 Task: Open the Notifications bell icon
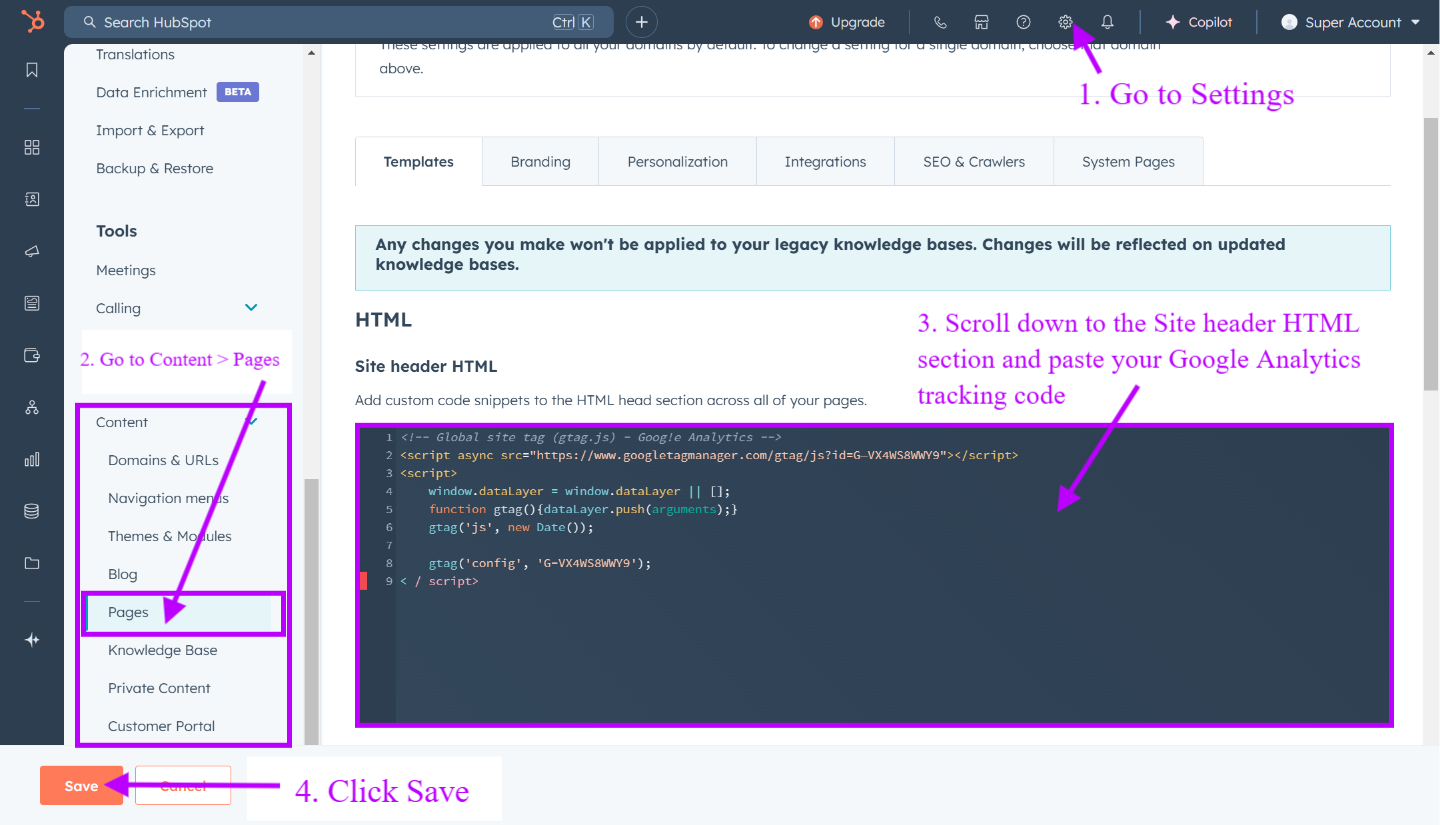point(1107,22)
